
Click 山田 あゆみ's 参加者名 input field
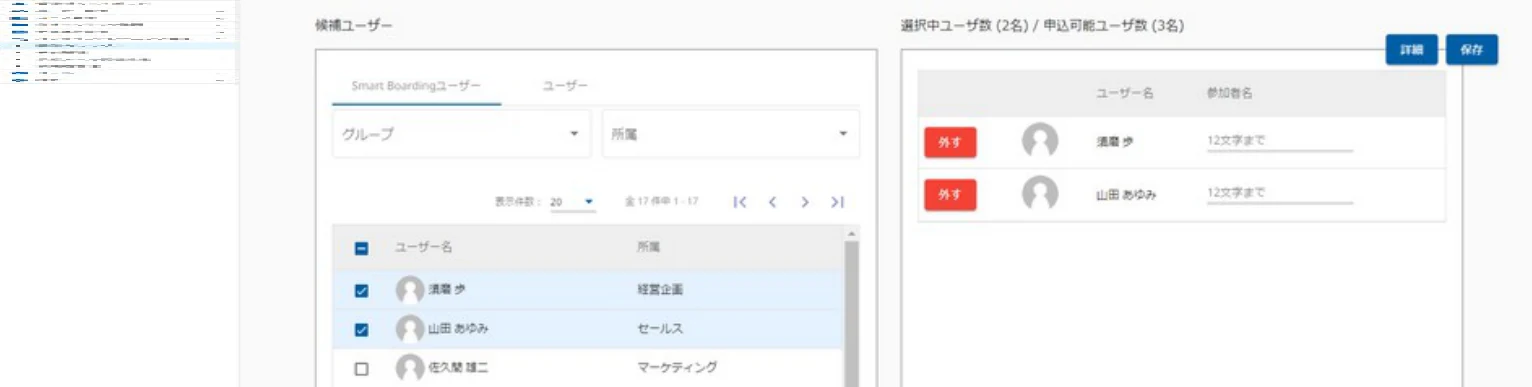click(1280, 193)
